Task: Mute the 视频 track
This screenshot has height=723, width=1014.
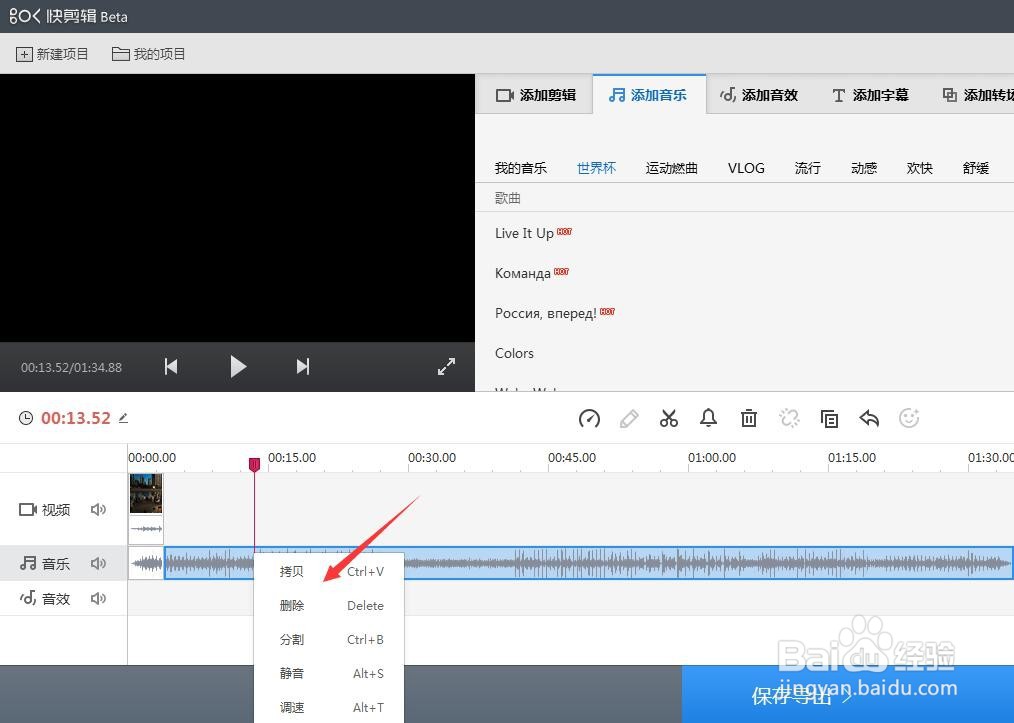Action: point(98,510)
